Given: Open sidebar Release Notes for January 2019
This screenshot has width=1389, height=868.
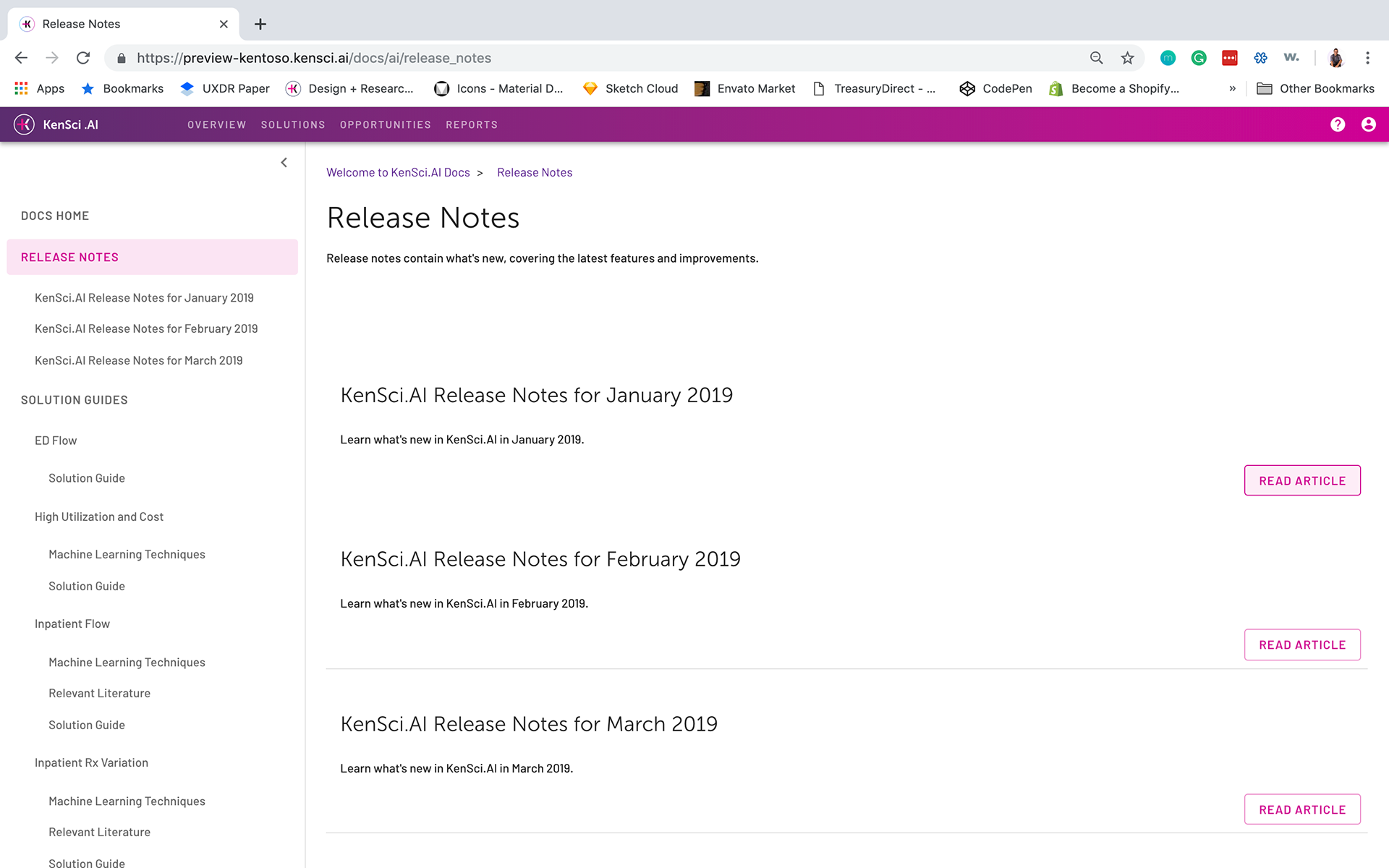Looking at the screenshot, I should (144, 298).
